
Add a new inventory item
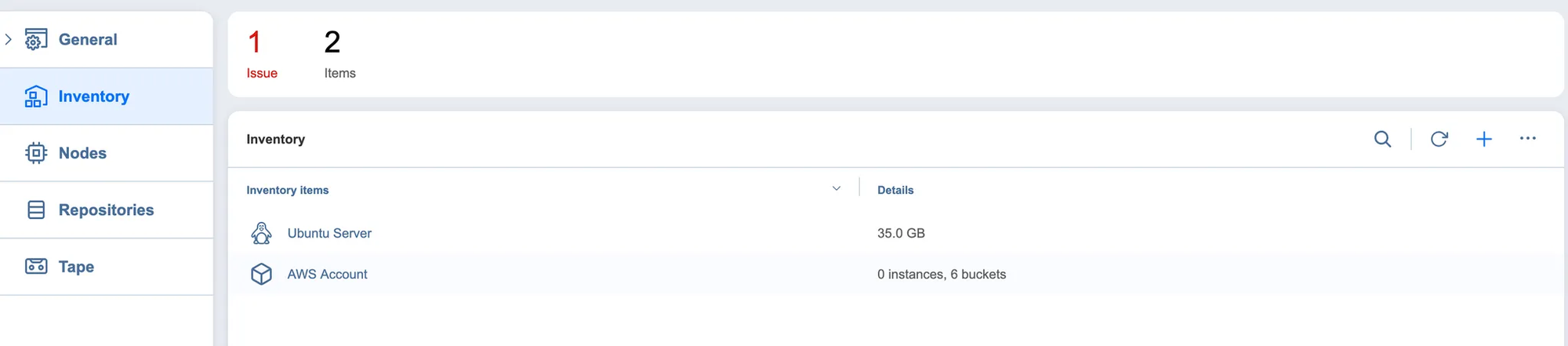(1483, 140)
